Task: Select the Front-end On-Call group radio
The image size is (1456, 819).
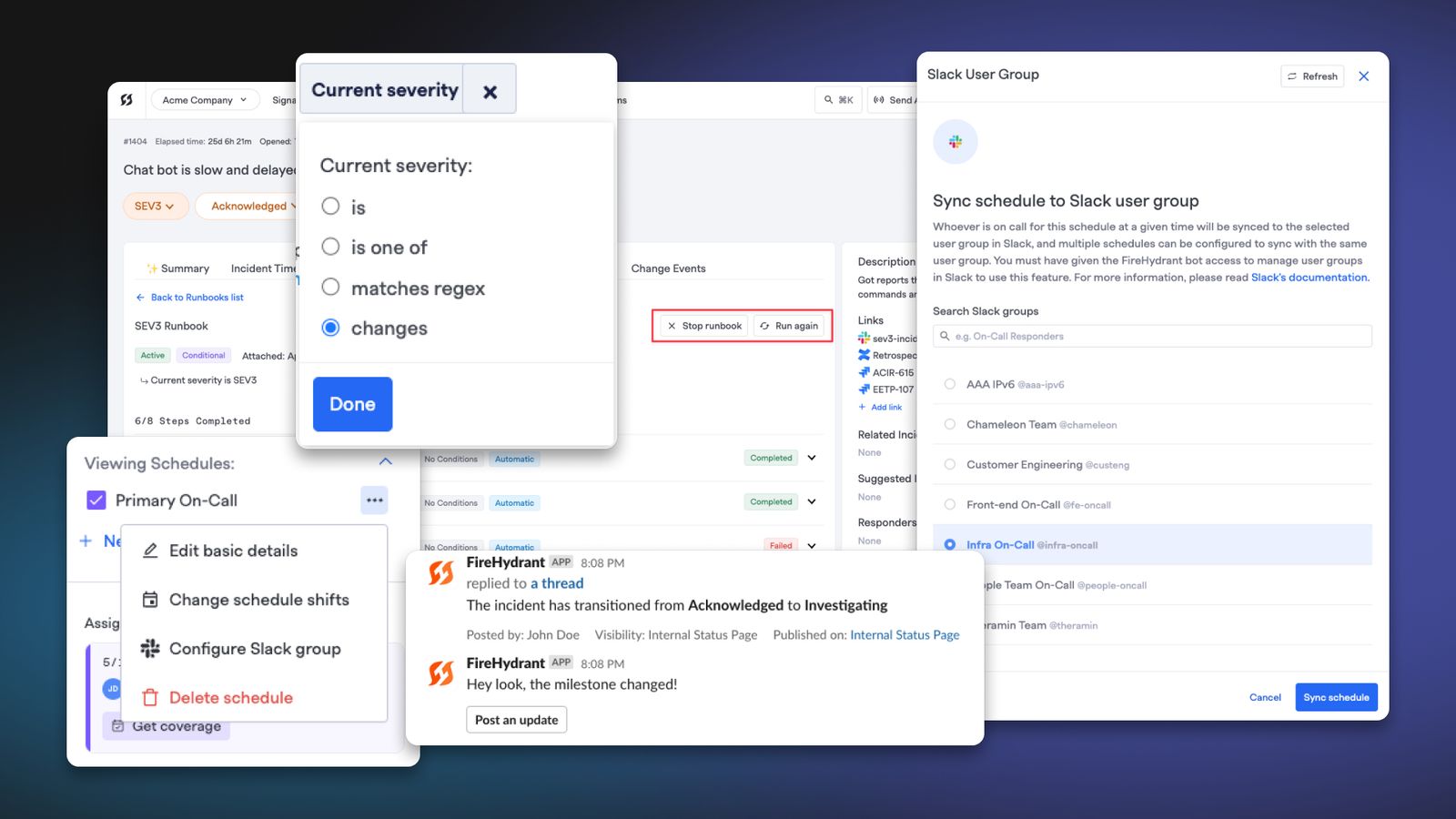Action: [x=950, y=504]
